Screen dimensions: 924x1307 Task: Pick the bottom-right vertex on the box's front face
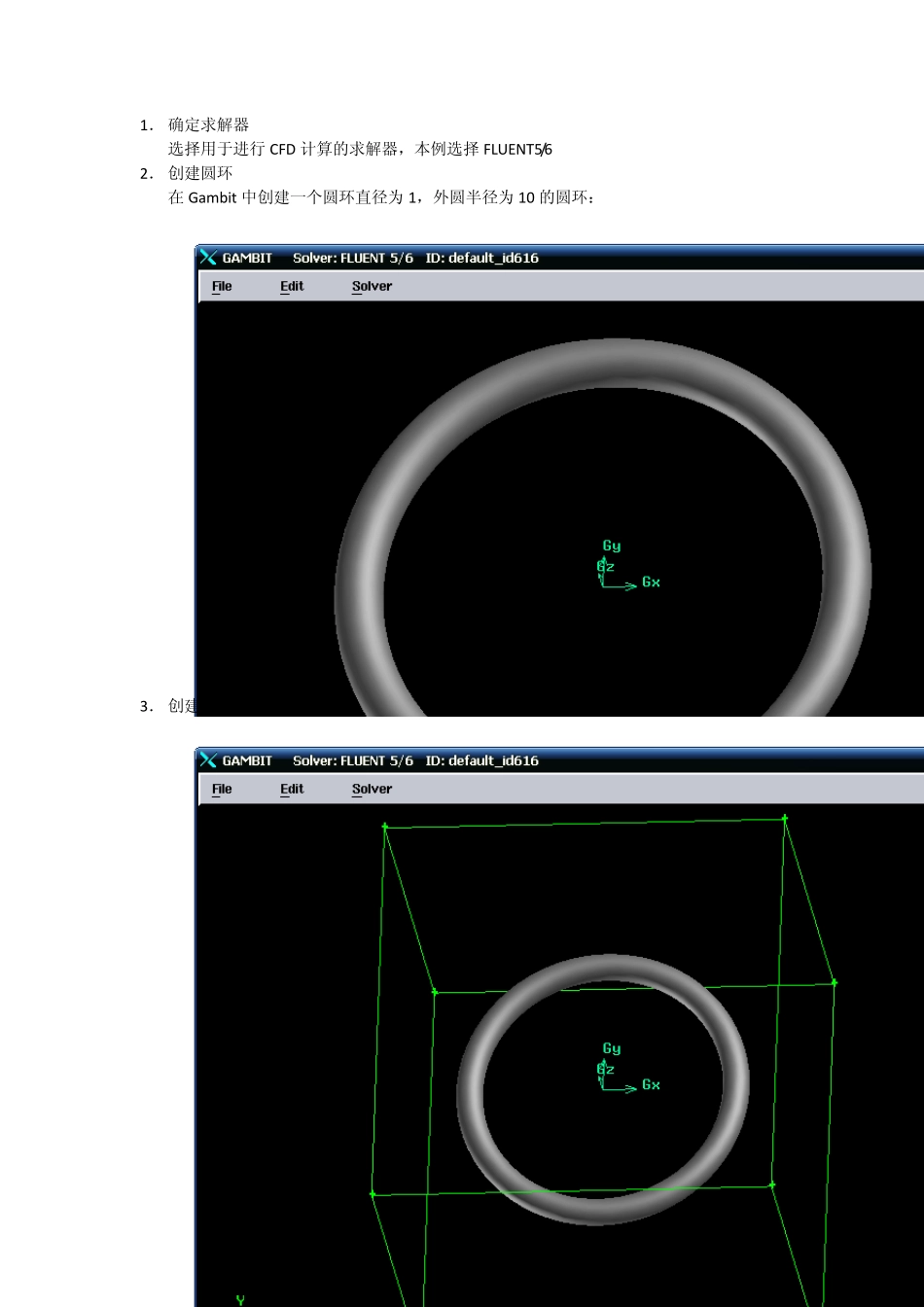click(772, 1185)
